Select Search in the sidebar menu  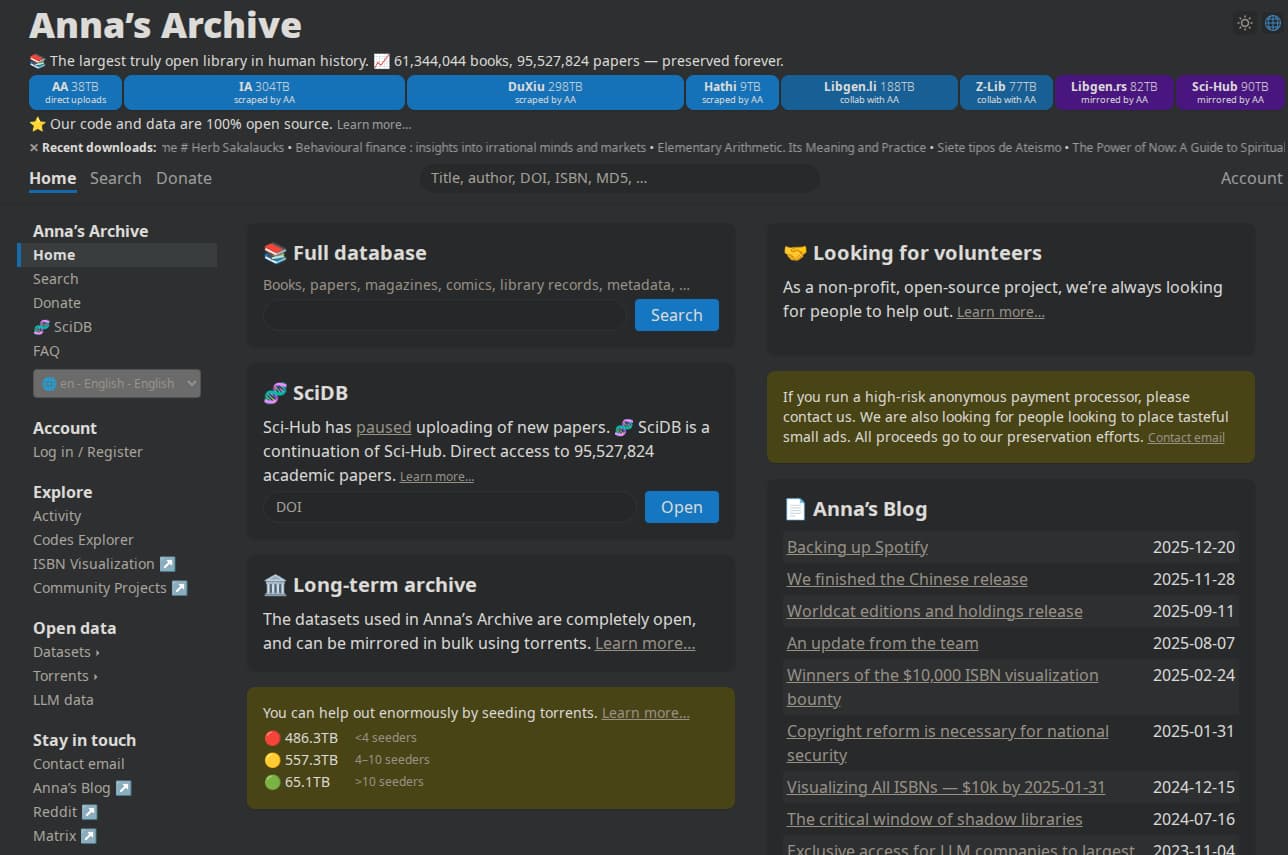pos(56,279)
